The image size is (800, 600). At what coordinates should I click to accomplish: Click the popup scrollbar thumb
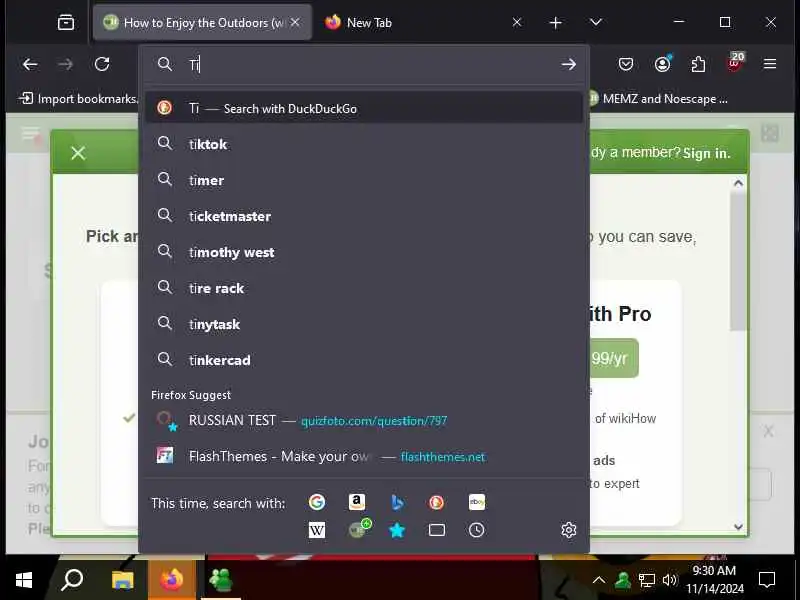(738, 261)
